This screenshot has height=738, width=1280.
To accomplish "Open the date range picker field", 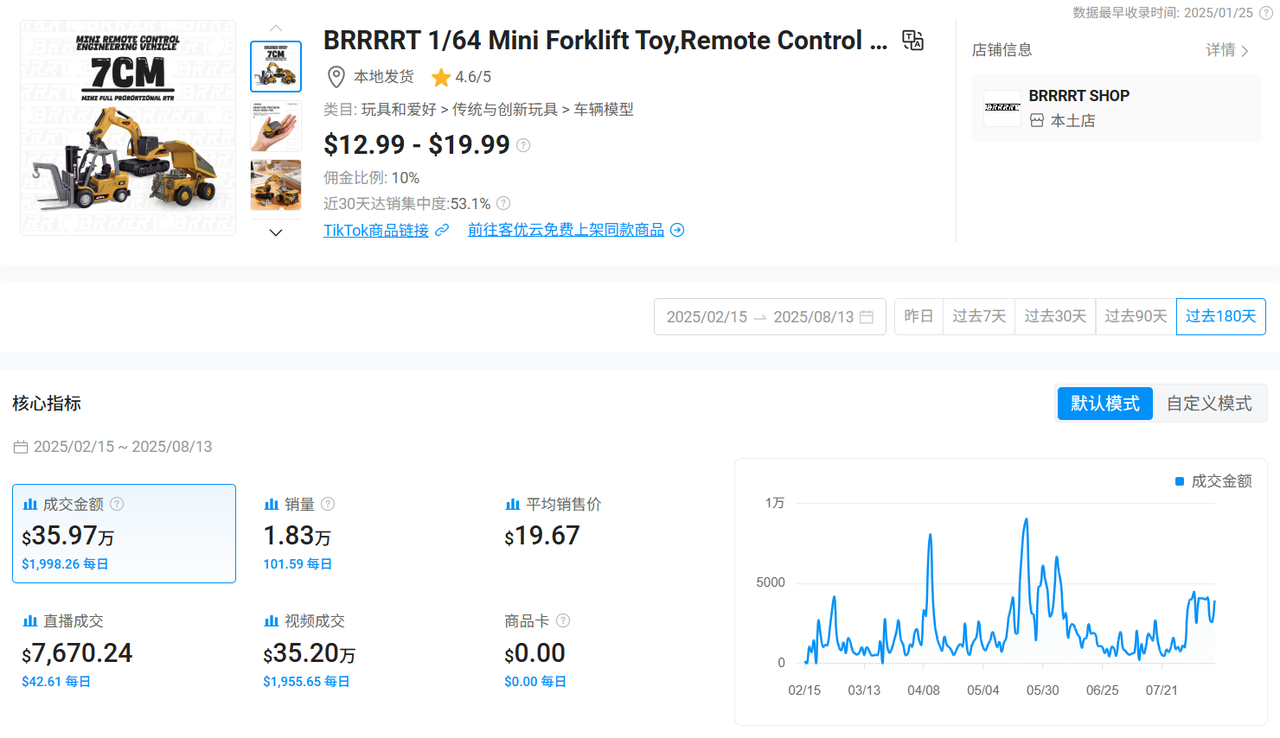I will click(x=770, y=315).
